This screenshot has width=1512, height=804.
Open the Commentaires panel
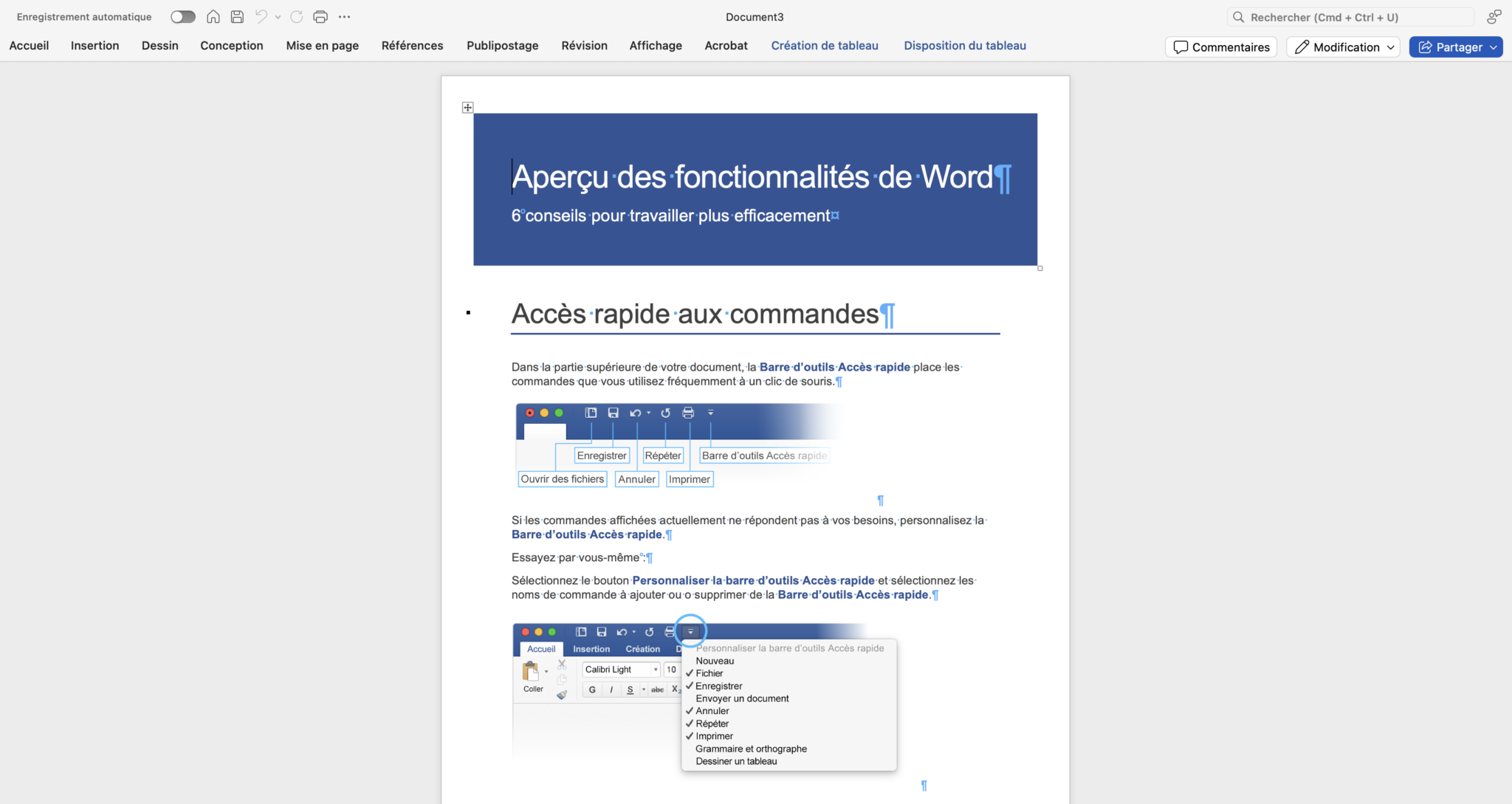[x=1220, y=47]
